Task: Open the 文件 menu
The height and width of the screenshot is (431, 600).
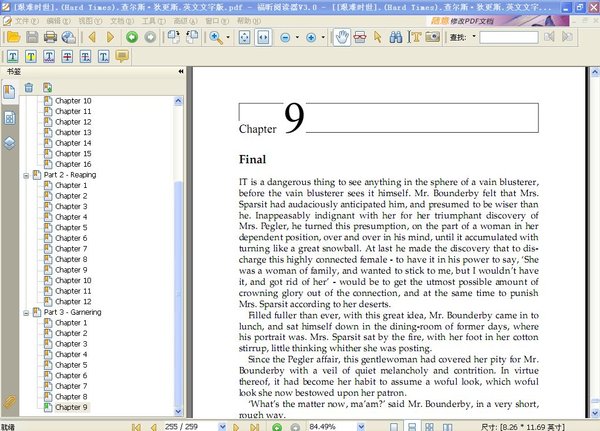Action: point(27,21)
